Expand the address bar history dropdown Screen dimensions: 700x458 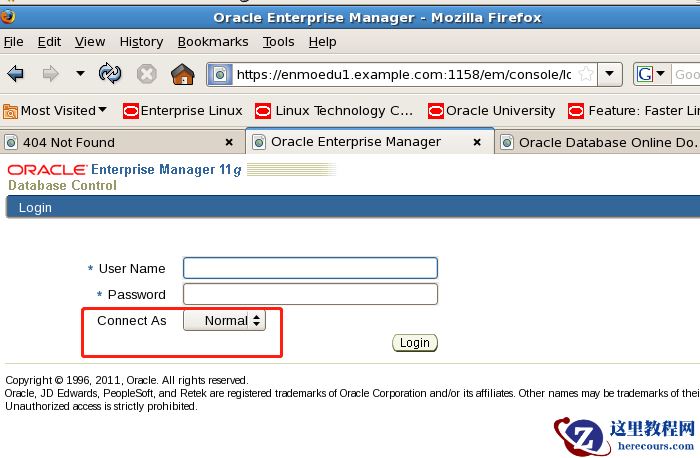pyautogui.click(x=609, y=74)
